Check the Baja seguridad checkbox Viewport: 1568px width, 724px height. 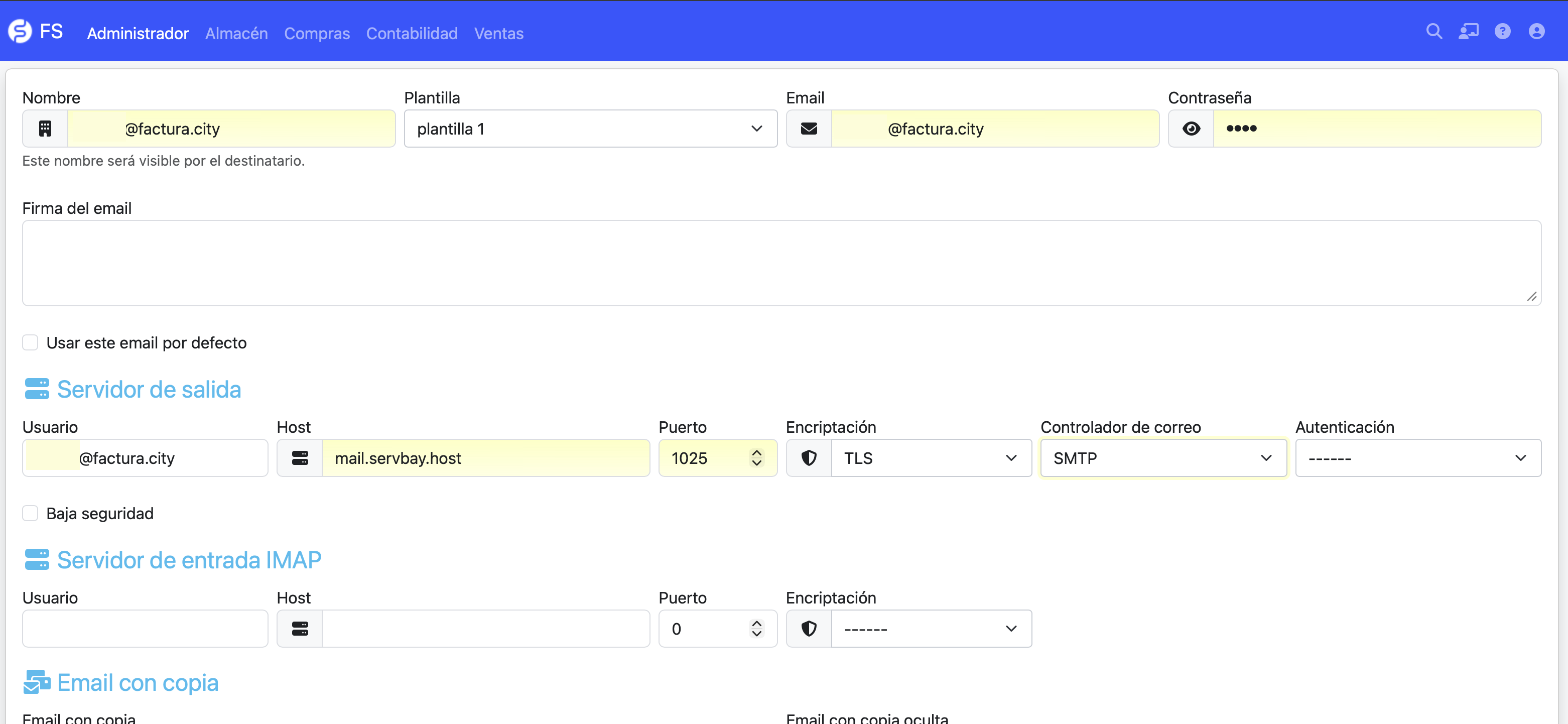pos(30,513)
